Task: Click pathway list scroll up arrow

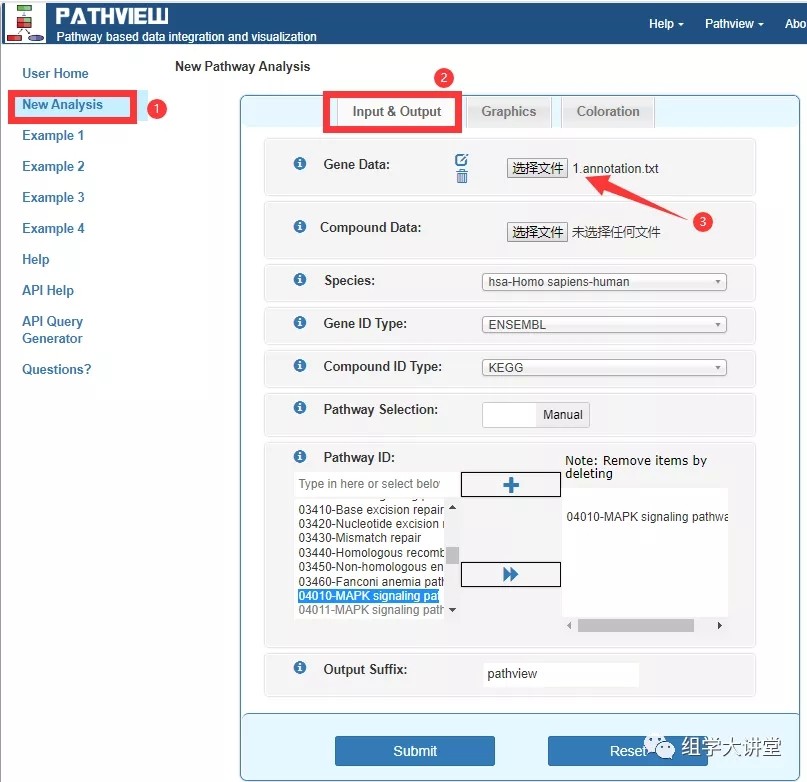Action: pyautogui.click(x=452, y=508)
